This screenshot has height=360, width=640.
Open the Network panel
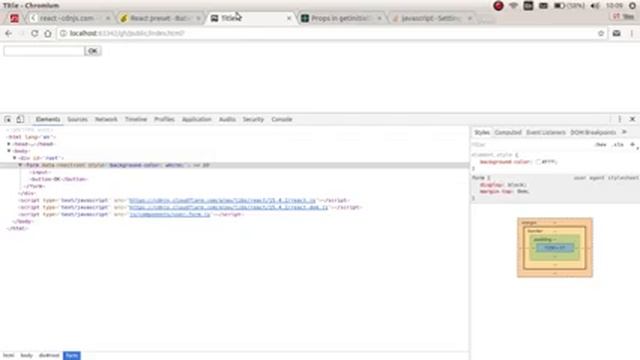coord(106,119)
